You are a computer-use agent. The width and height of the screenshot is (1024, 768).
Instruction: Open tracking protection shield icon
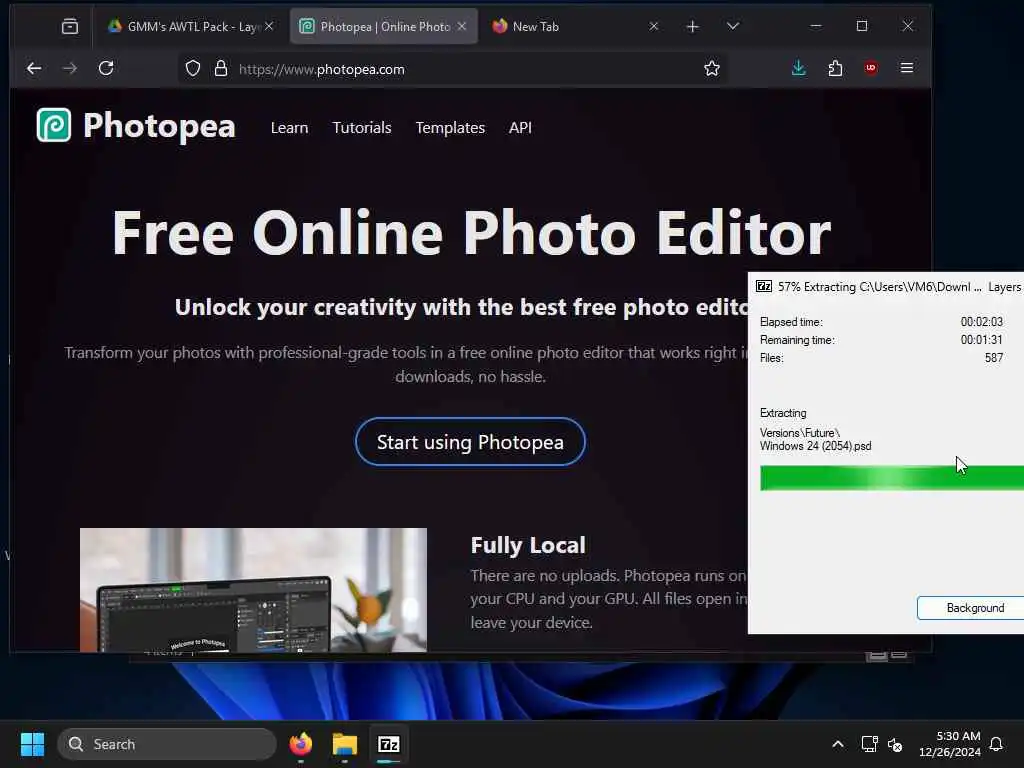pos(193,69)
